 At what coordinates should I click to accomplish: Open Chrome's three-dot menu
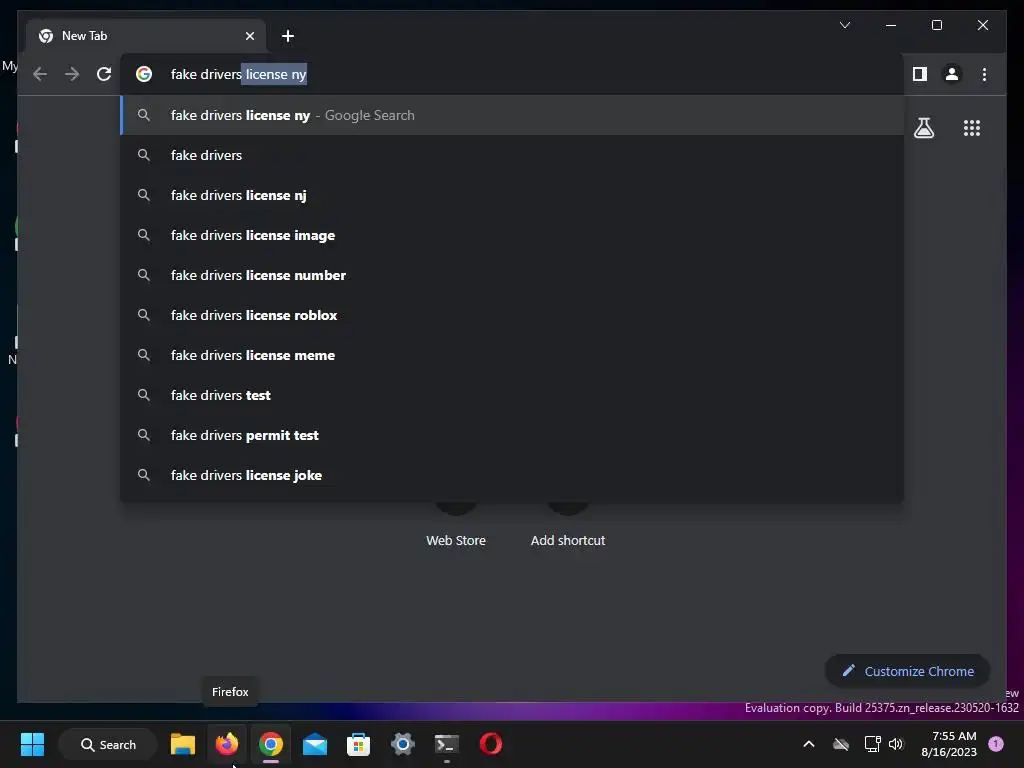click(984, 74)
